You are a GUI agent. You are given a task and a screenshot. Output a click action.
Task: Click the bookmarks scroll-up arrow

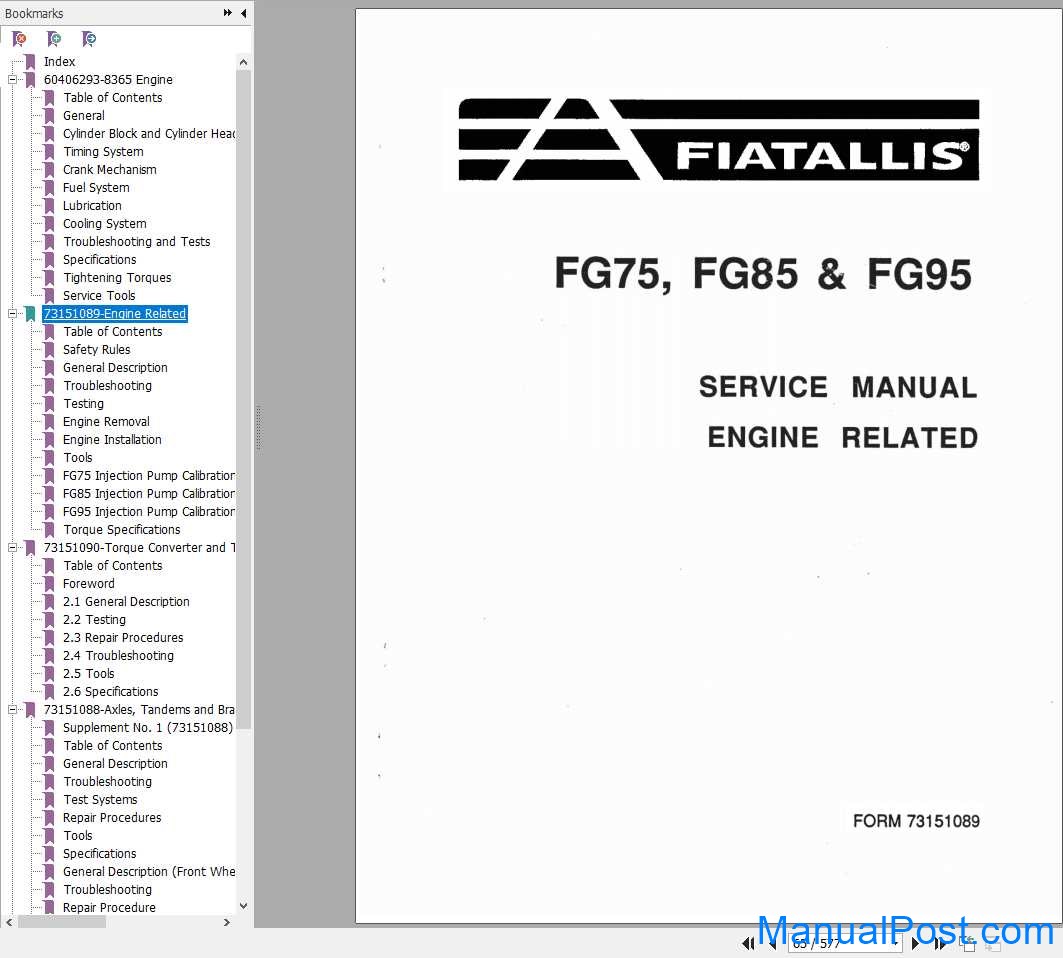[243, 62]
